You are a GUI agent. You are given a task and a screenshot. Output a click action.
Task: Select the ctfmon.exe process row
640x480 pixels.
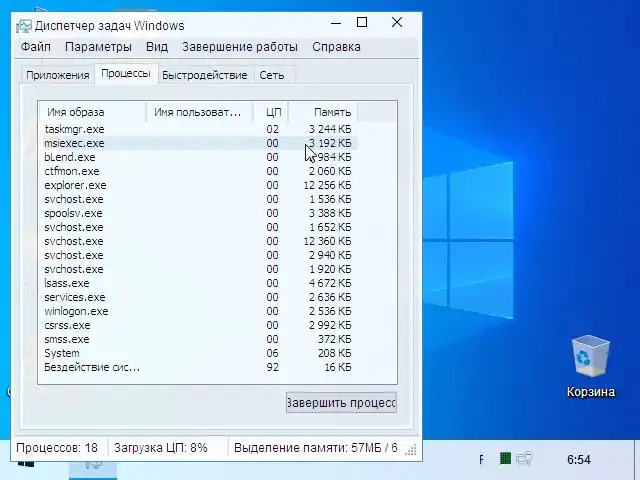[x=198, y=171]
